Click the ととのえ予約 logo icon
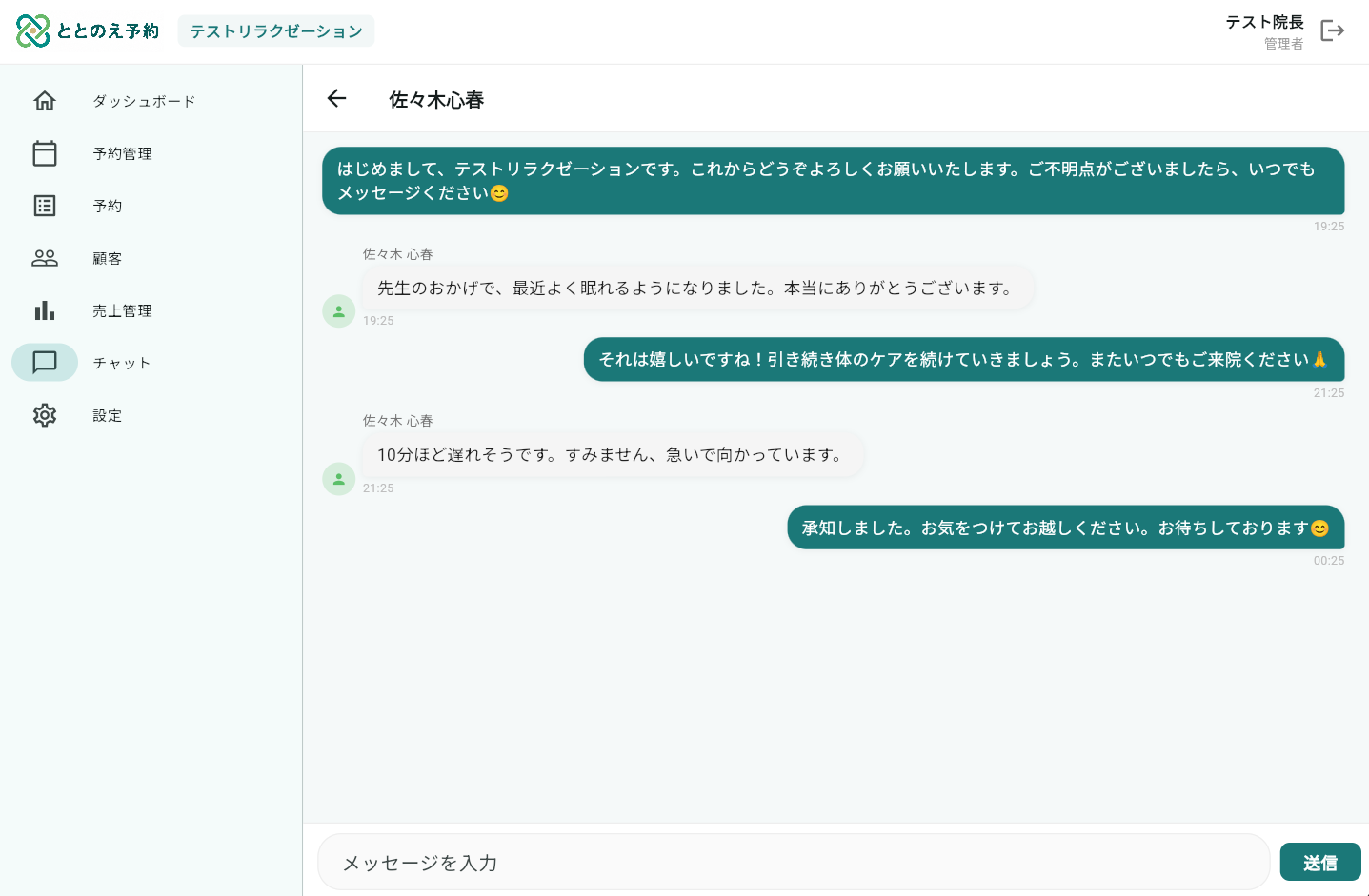This screenshot has width=1369, height=896. point(32,30)
